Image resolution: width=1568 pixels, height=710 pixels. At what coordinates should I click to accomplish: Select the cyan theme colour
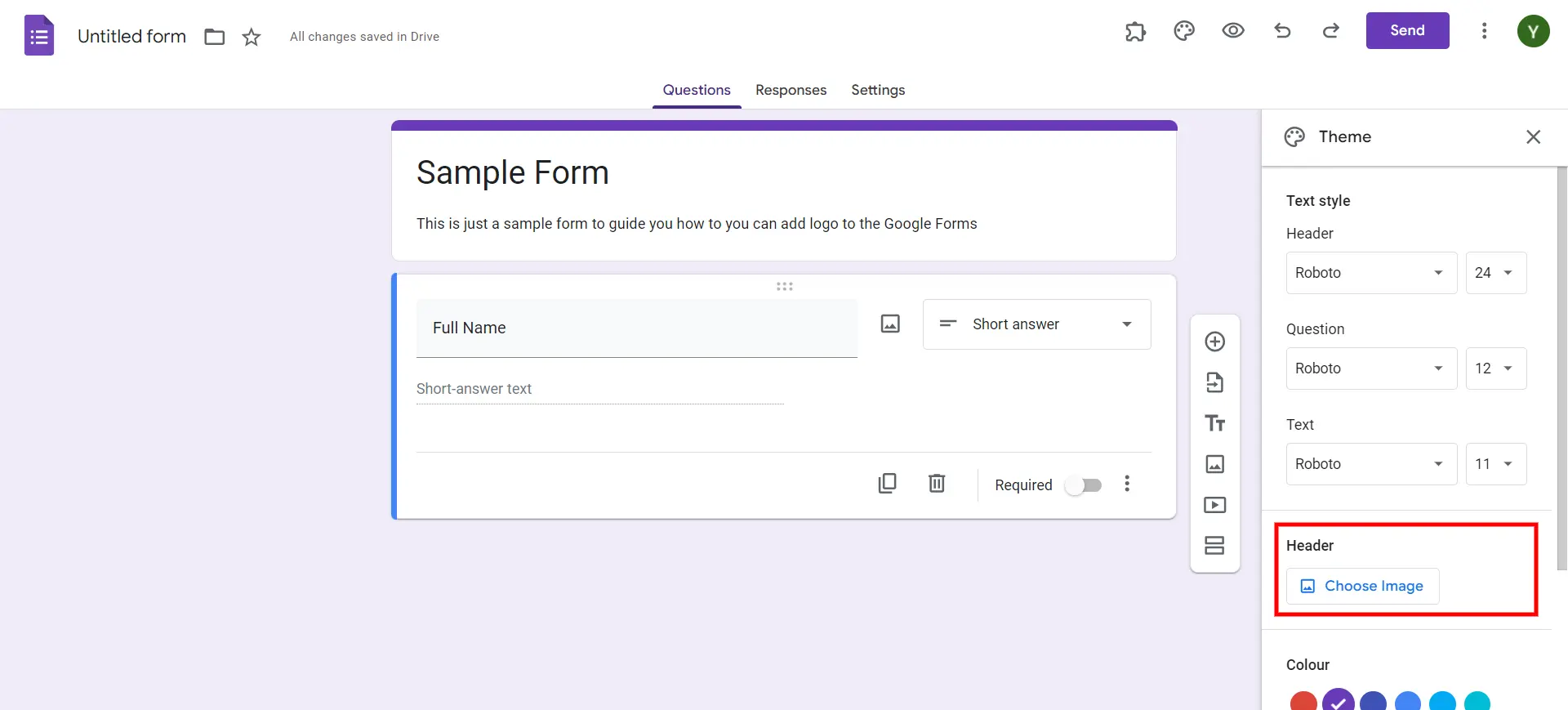(x=1477, y=702)
